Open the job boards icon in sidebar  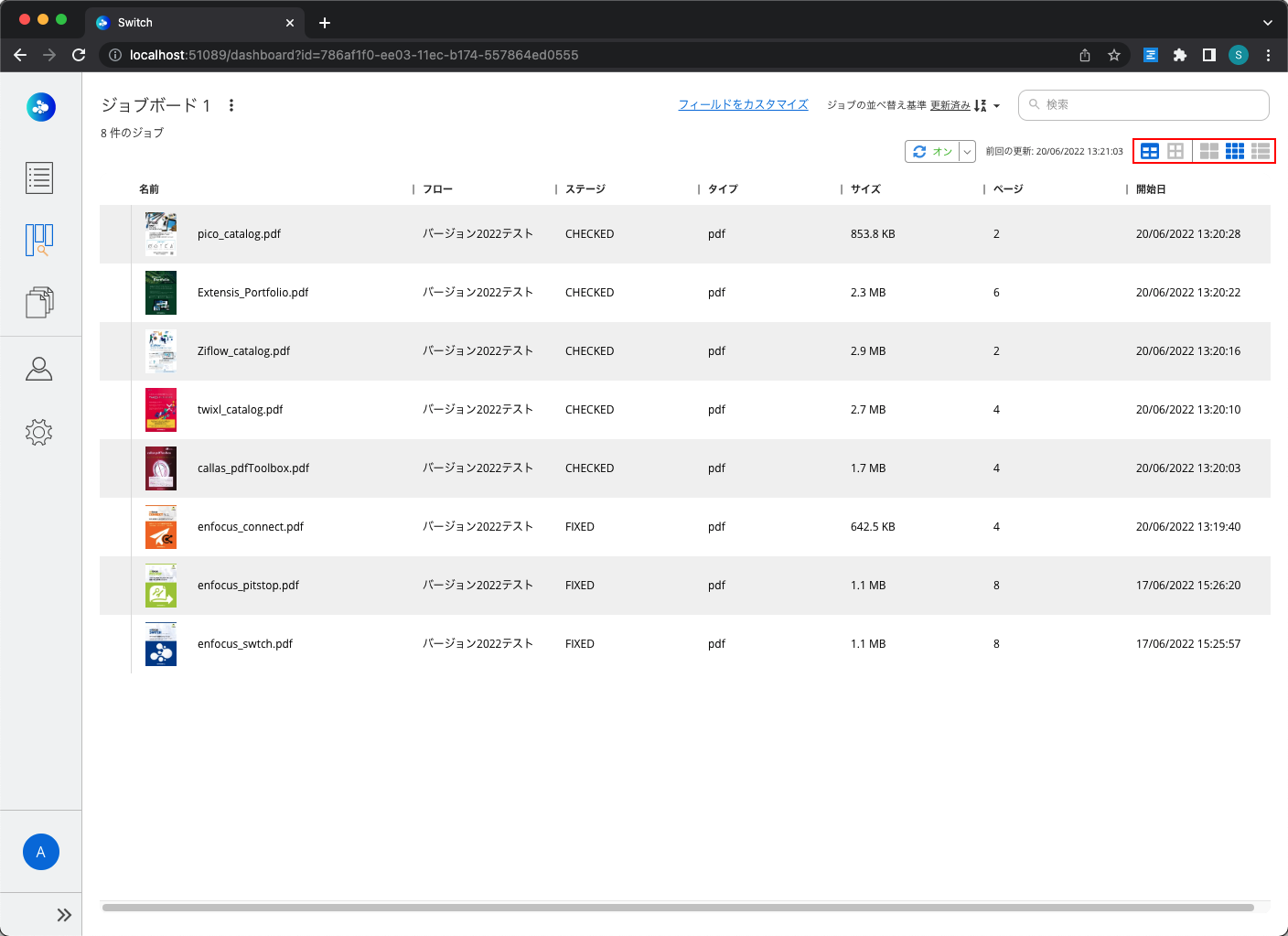(x=39, y=240)
